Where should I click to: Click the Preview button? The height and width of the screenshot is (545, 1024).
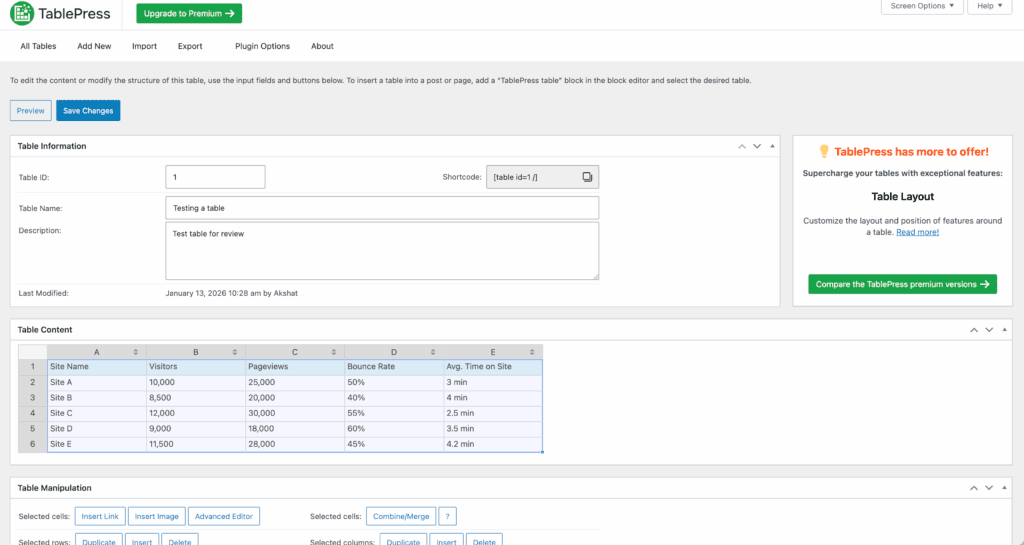click(31, 110)
